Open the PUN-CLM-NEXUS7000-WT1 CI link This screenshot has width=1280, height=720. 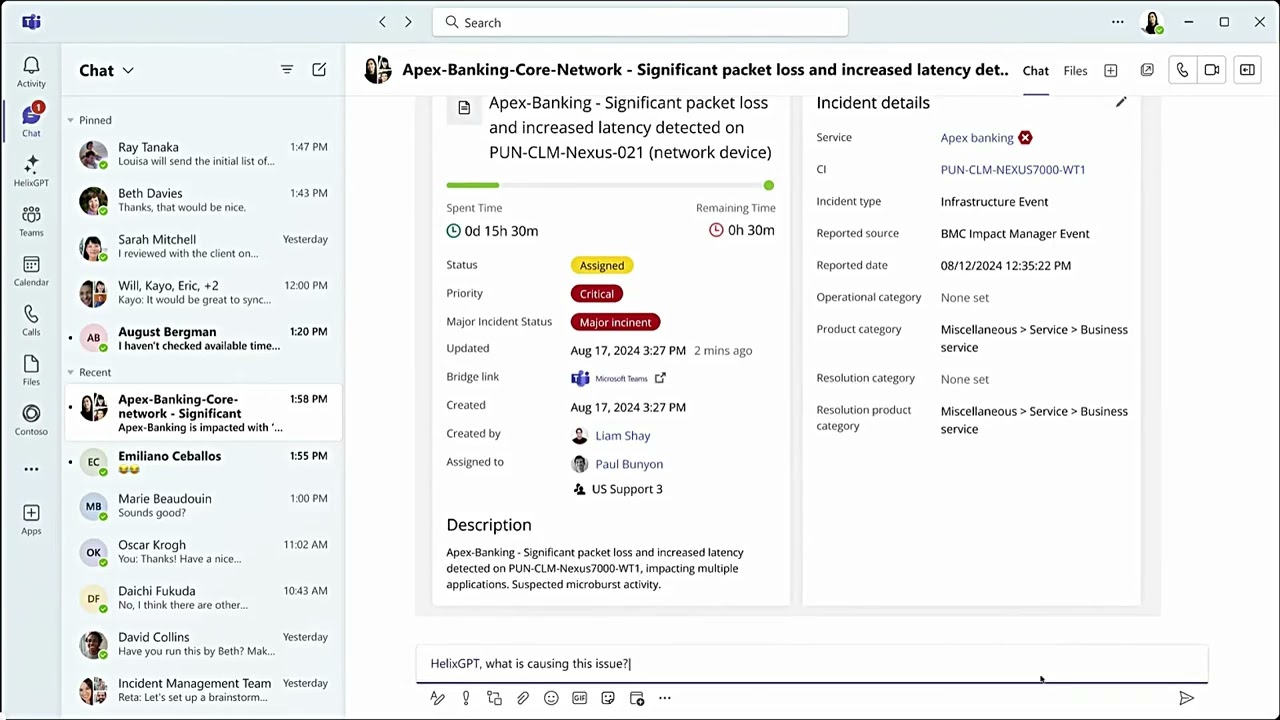click(x=1012, y=170)
